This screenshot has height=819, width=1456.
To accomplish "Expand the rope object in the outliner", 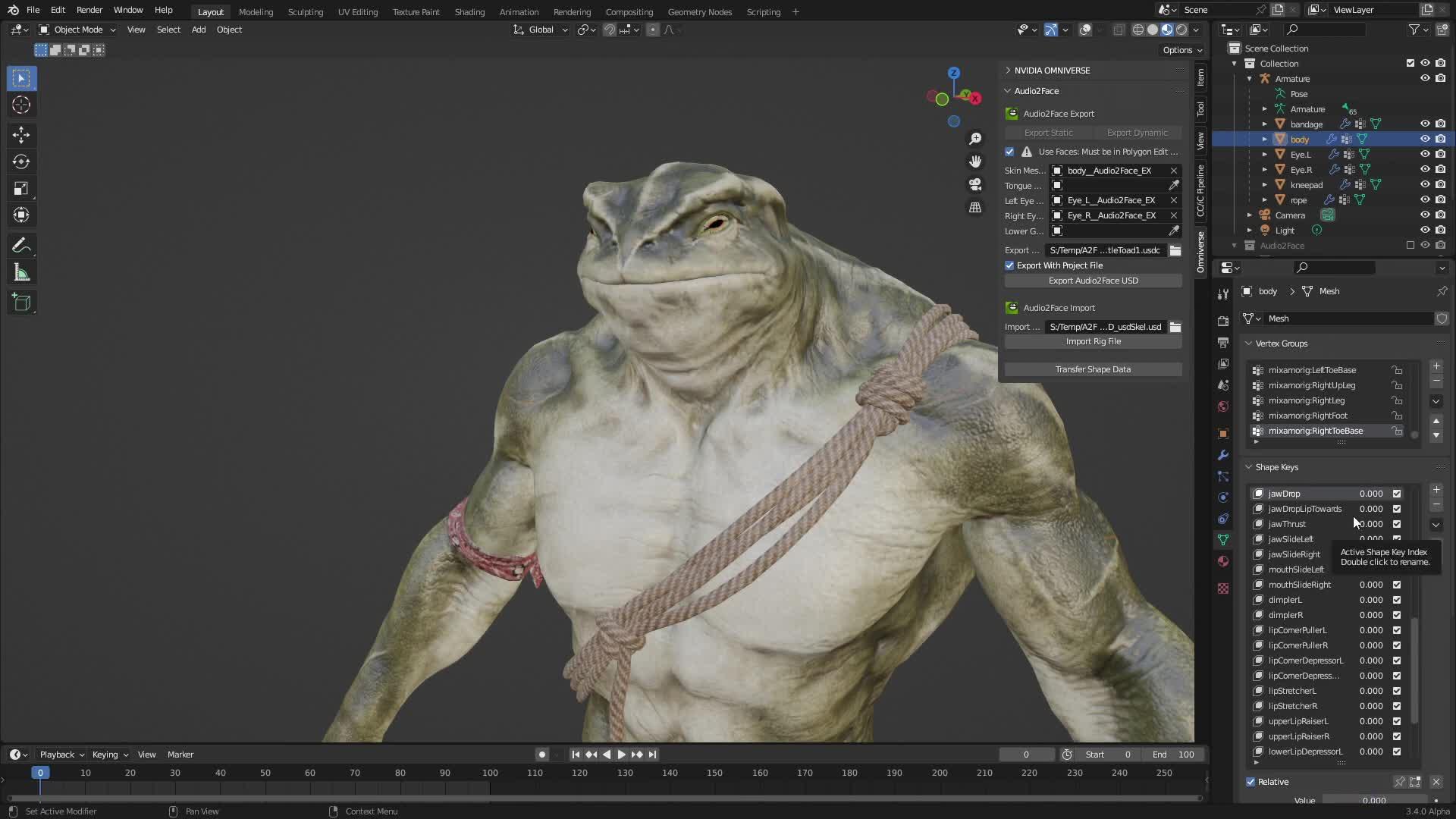I will click(1265, 199).
